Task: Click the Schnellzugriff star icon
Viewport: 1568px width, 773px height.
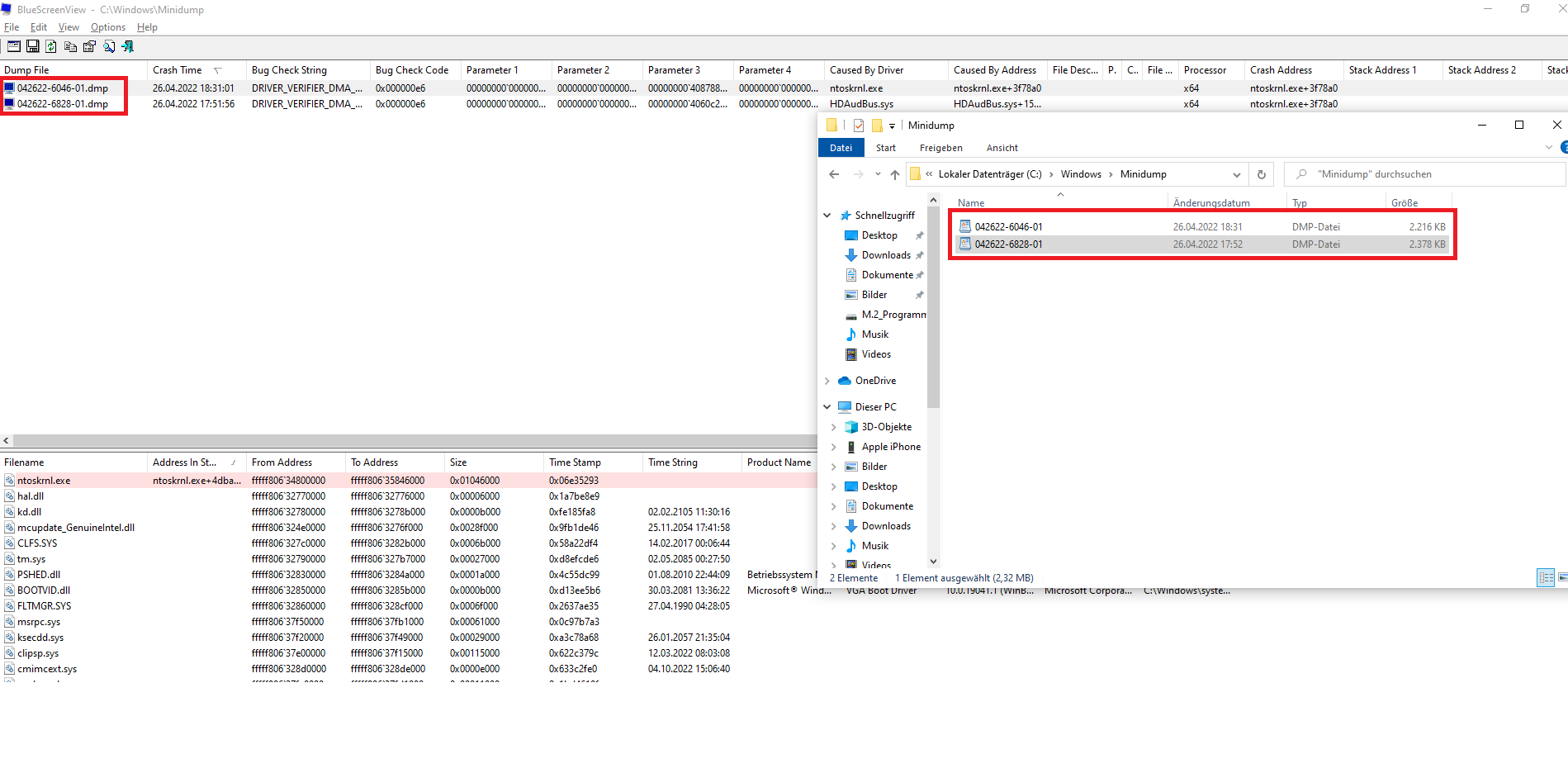Action: point(846,216)
